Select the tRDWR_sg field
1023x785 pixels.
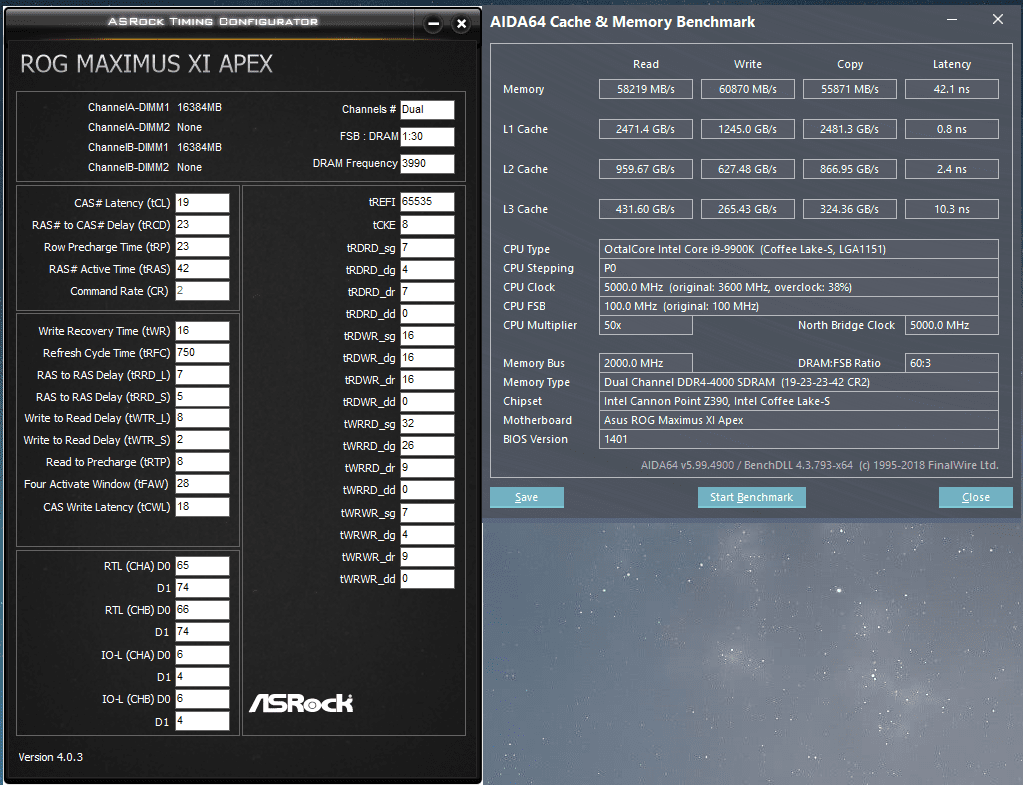(x=427, y=336)
